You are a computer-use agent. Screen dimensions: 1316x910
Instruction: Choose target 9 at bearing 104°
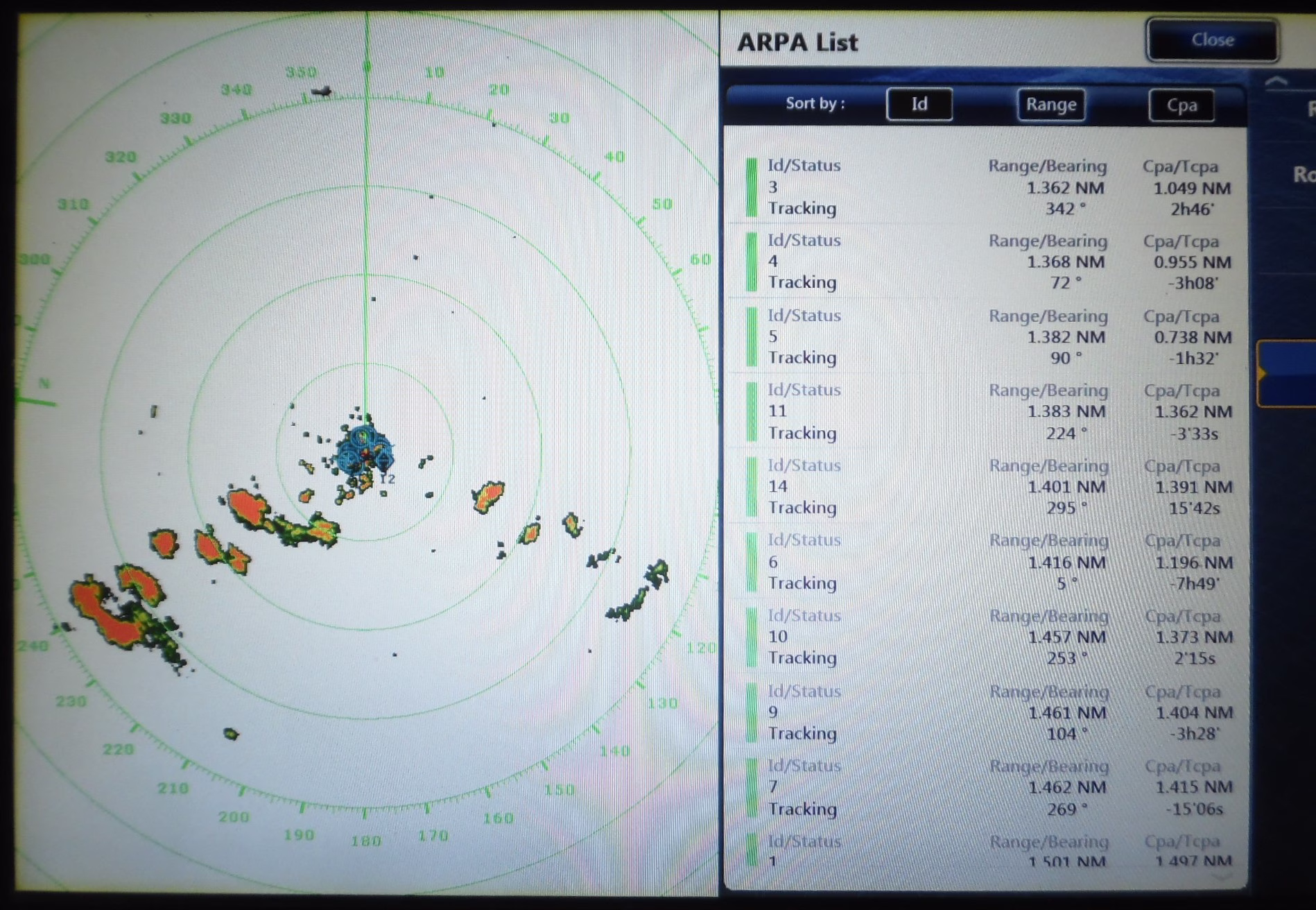click(x=985, y=712)
